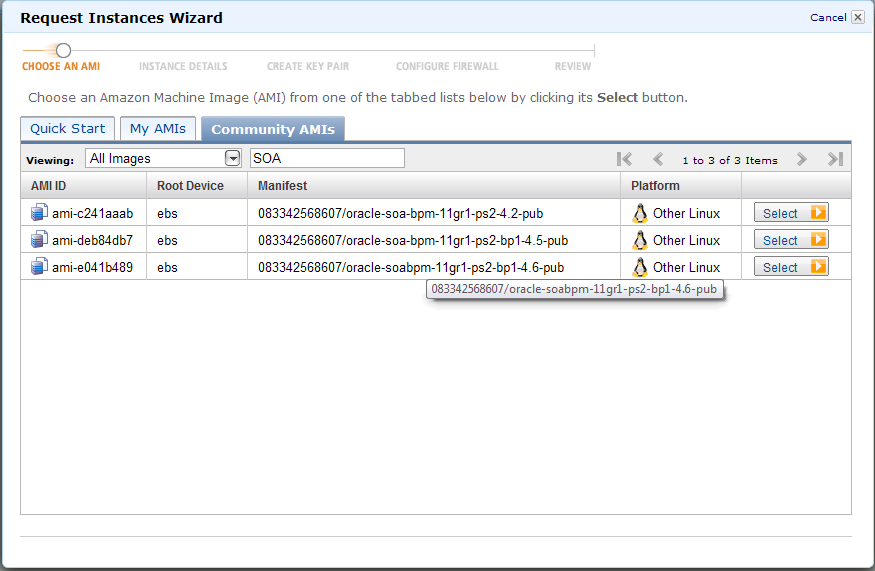
Task: Click the SOA search filter field
Action: click(327, 158)
